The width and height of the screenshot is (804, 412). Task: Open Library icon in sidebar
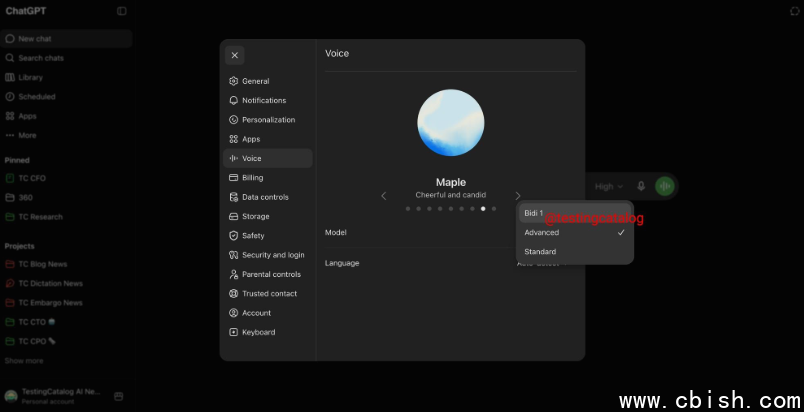[x=10, y=77]
